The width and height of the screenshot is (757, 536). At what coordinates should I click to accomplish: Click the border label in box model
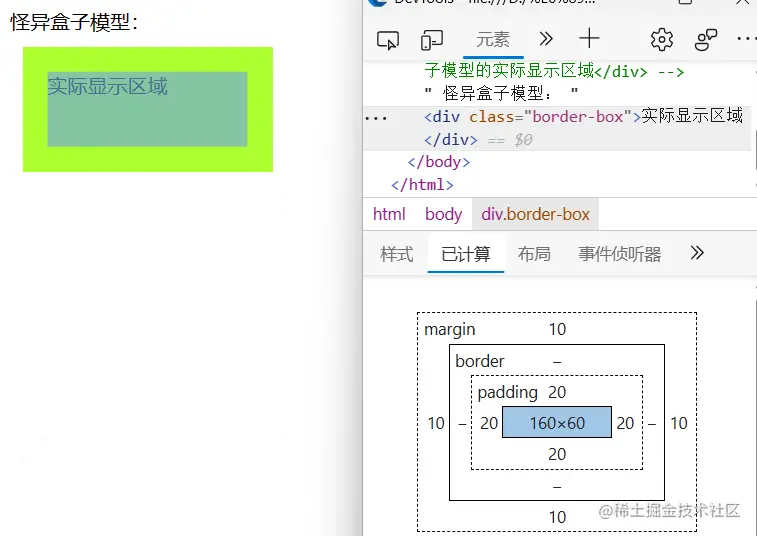pos(480,361)
